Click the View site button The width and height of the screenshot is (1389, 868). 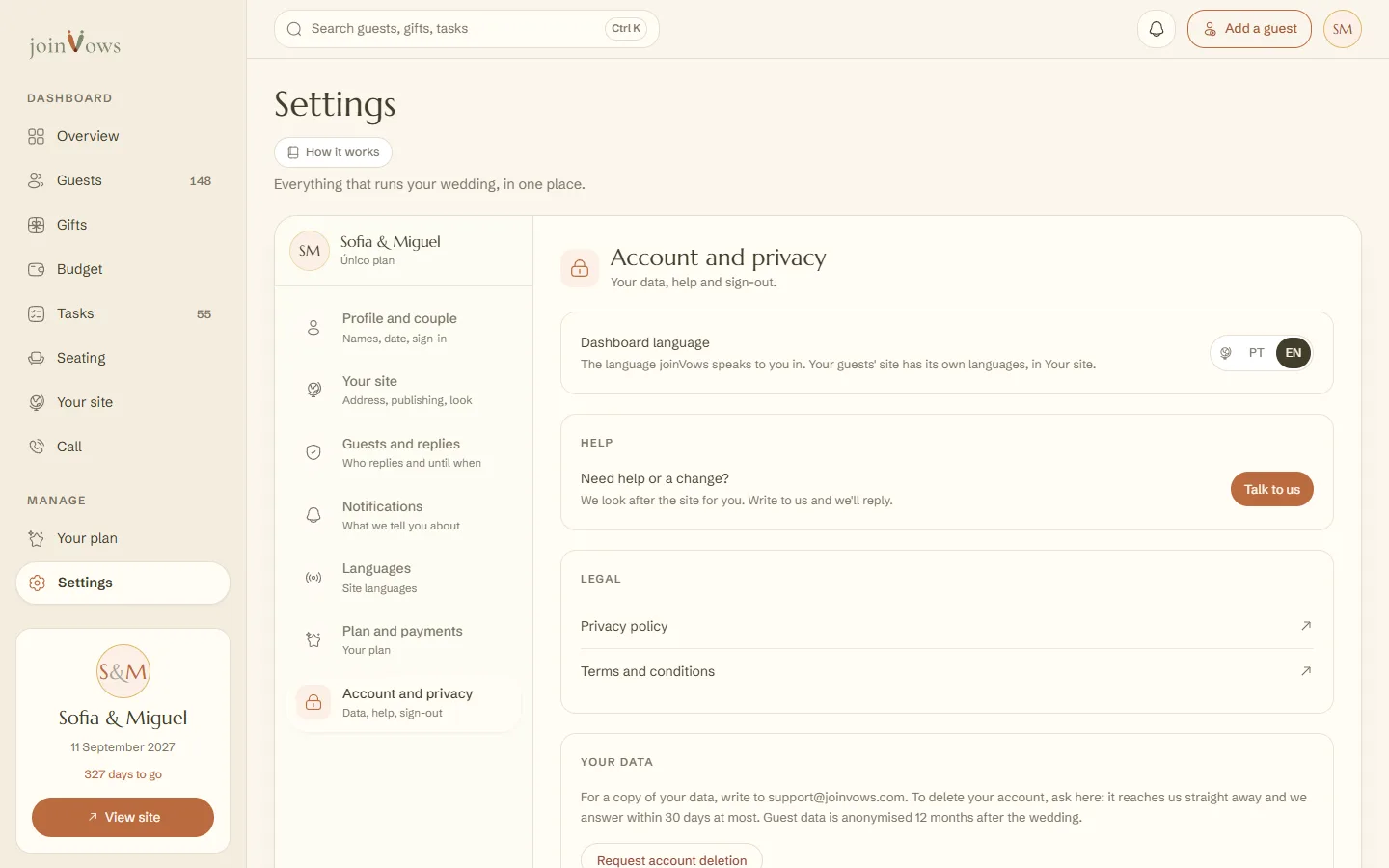[x=123, y=817]
